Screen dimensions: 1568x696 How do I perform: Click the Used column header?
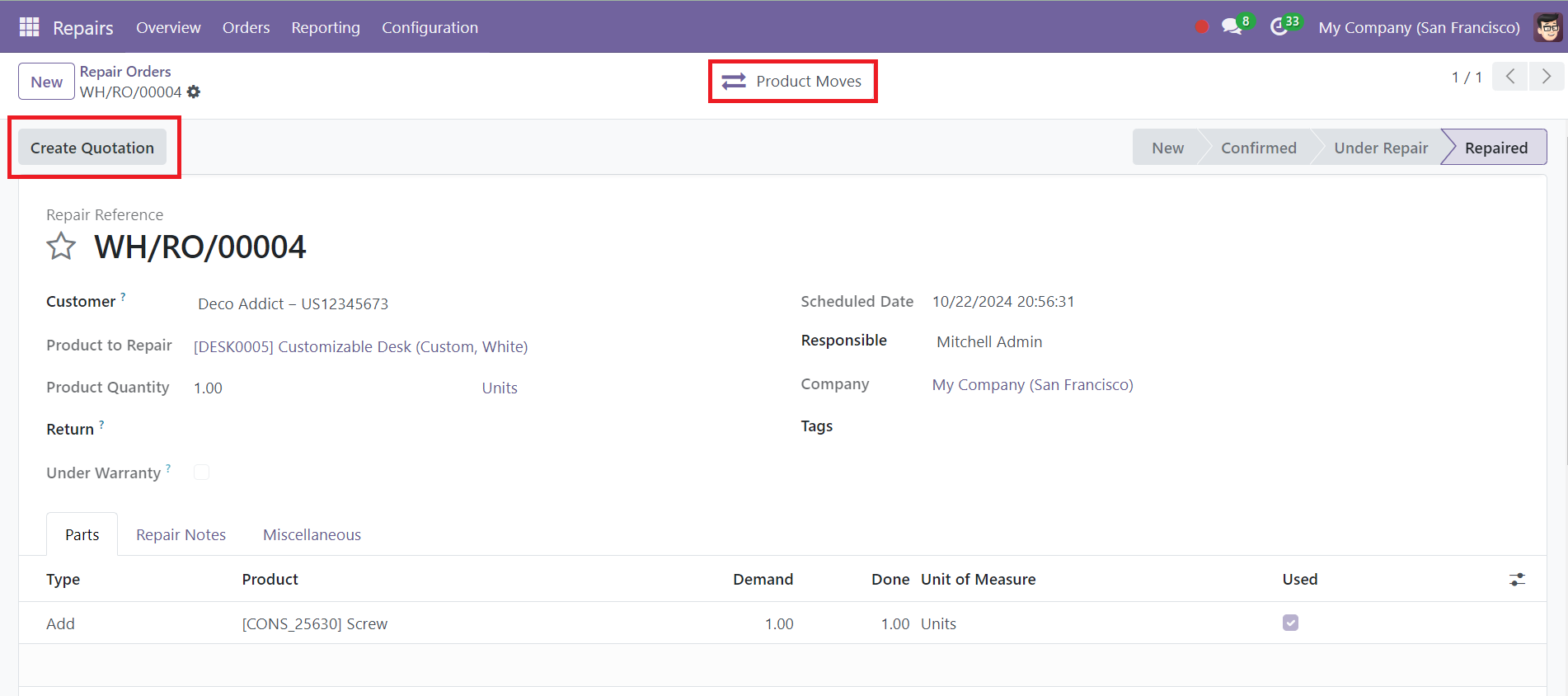tap(1300, 579)
